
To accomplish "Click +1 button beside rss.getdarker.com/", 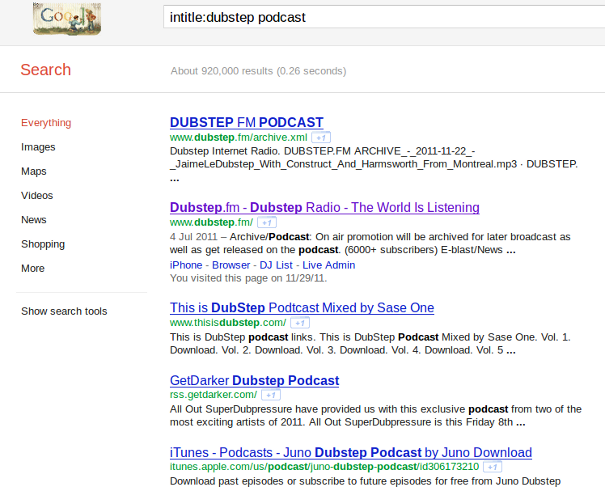I will 271,395.
